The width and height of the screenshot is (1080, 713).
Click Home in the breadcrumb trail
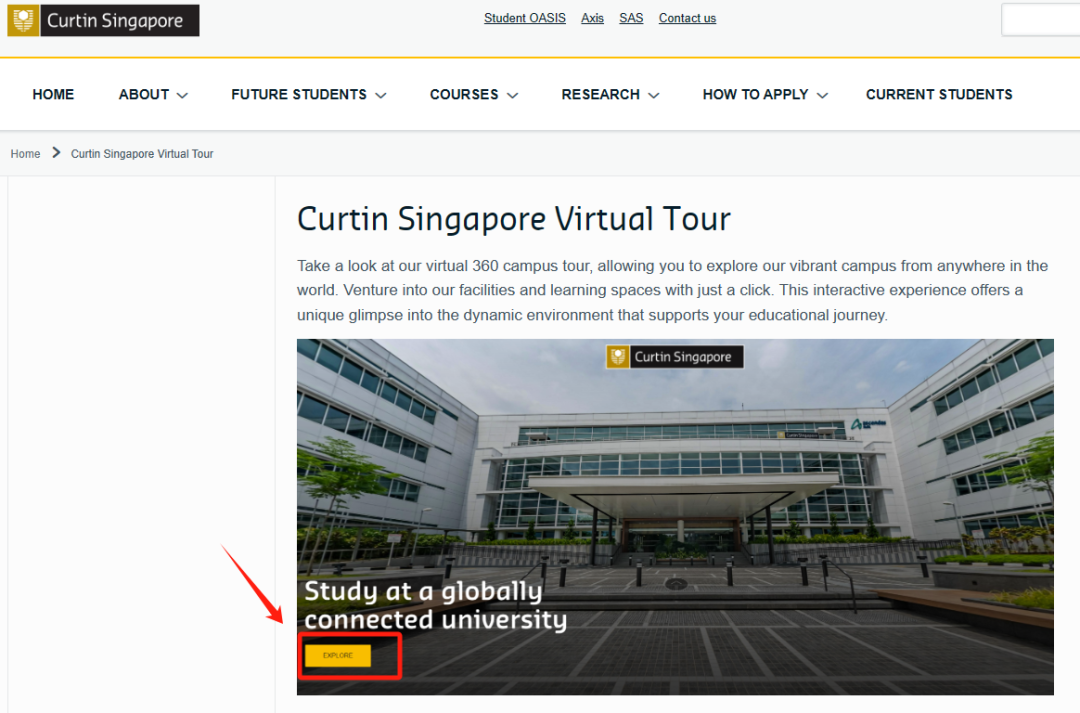[25, 154]
